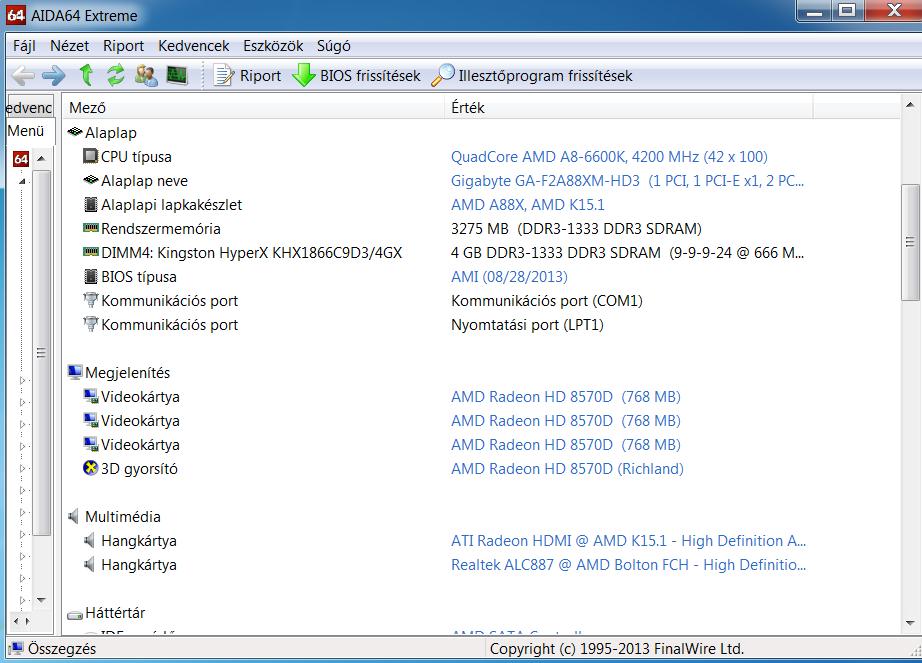Click the green BIOS update arrow icon
Screen dimensions: 922x663
(304, 75)
